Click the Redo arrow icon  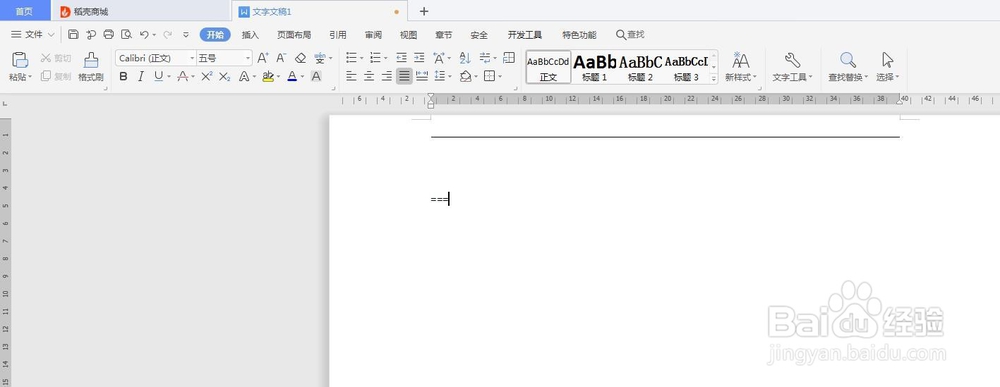[168, 34]
